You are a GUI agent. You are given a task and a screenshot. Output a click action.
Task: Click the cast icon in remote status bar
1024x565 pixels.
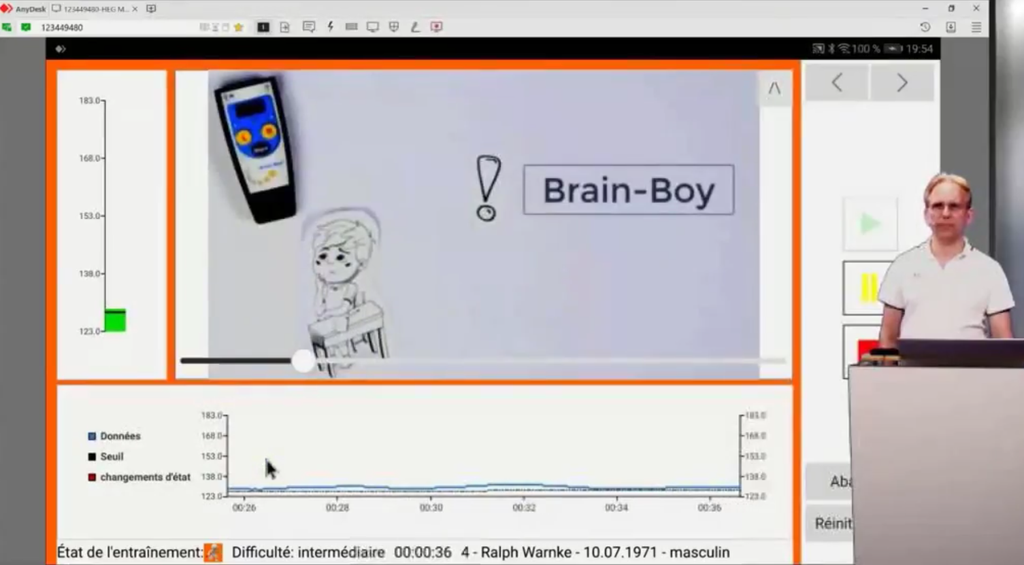pyautogui.click(x=818, y=48)
